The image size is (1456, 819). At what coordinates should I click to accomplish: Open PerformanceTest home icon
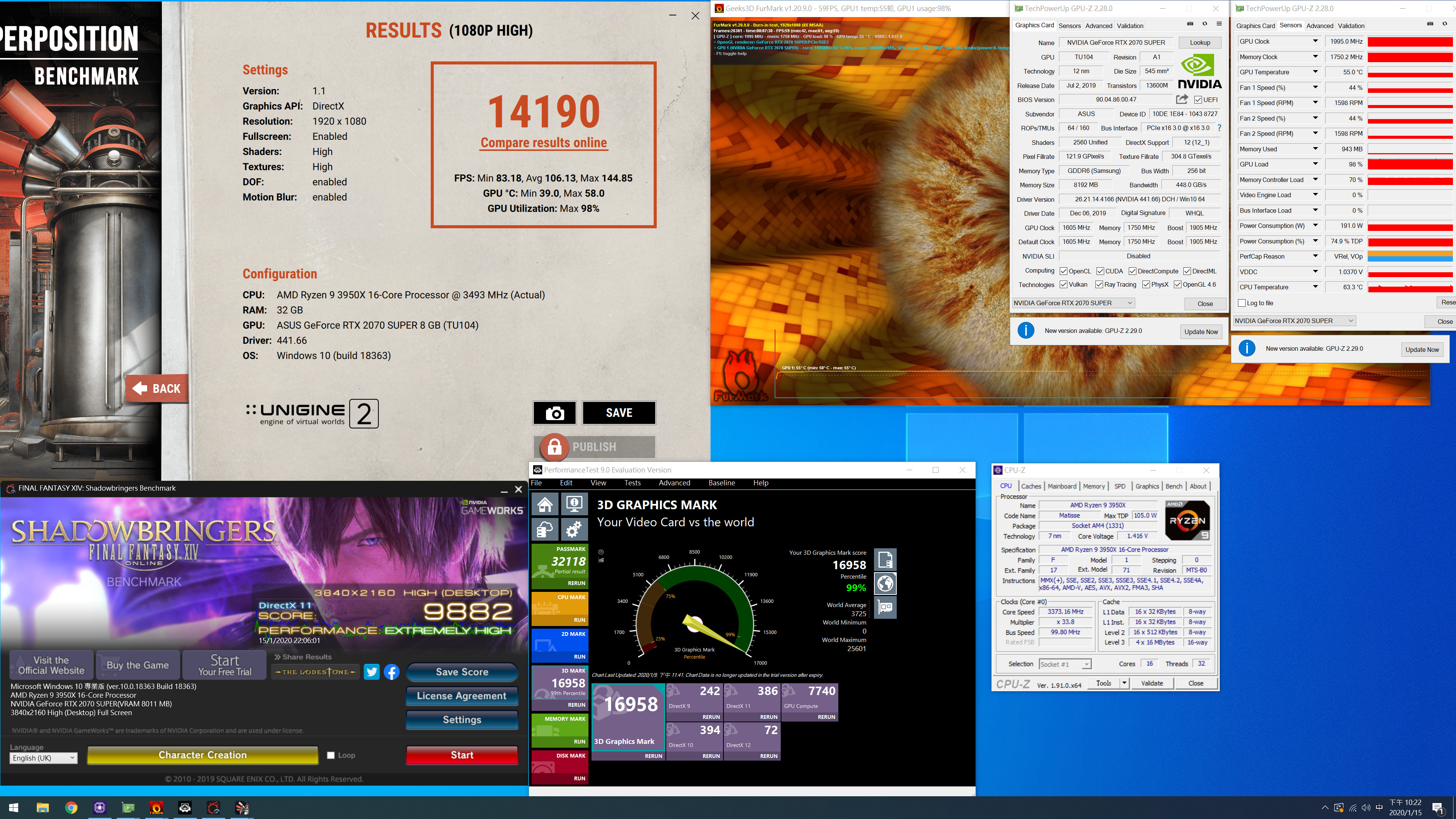[x=545, y=504]
